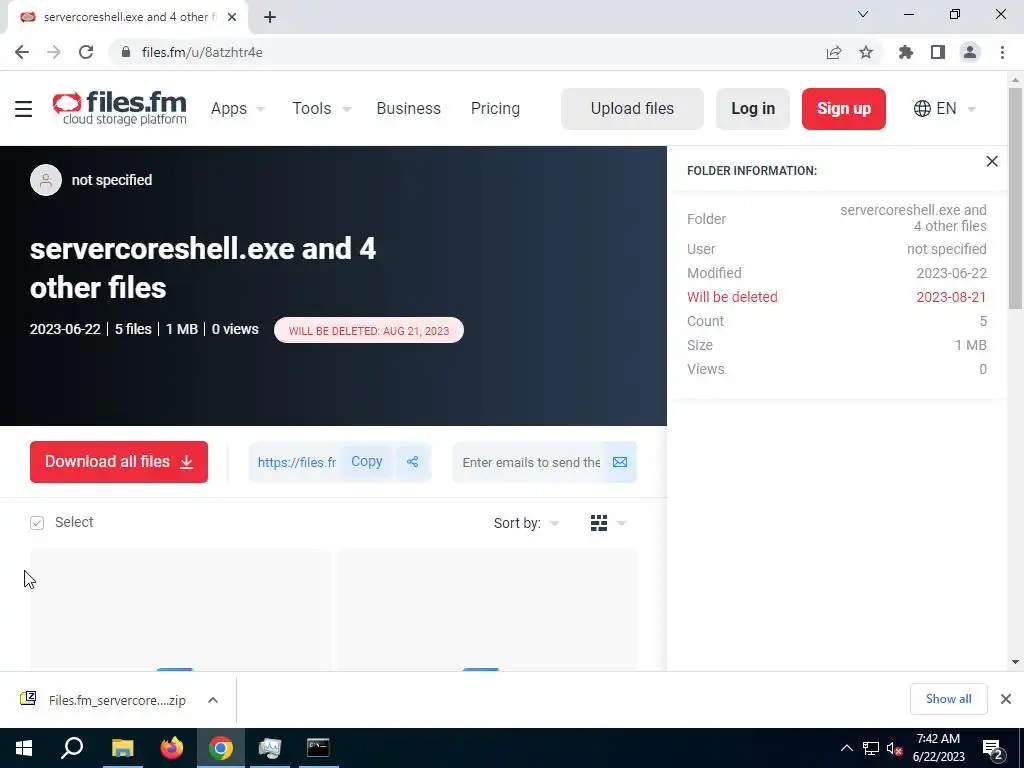The width and height of the screenshot is (1024, 768).
Task: Click the Log in button
Action: point(753,108)
